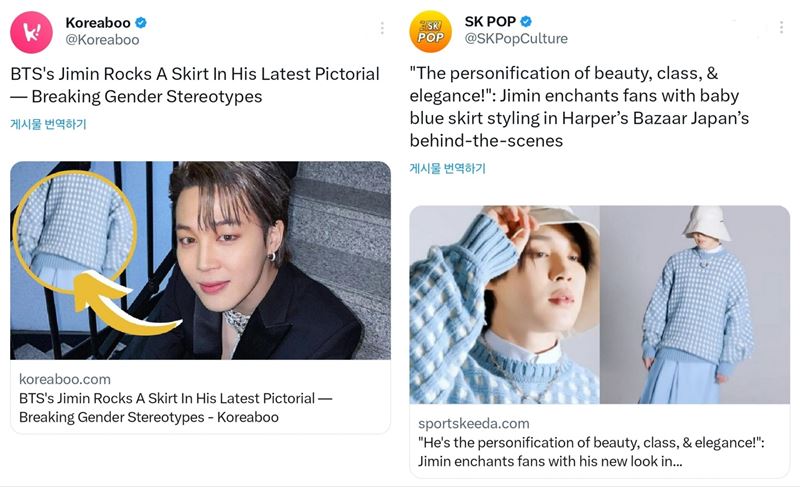Click the SK POP display name
This screenshot has width=800, height=487.
(x=490, y=21)
